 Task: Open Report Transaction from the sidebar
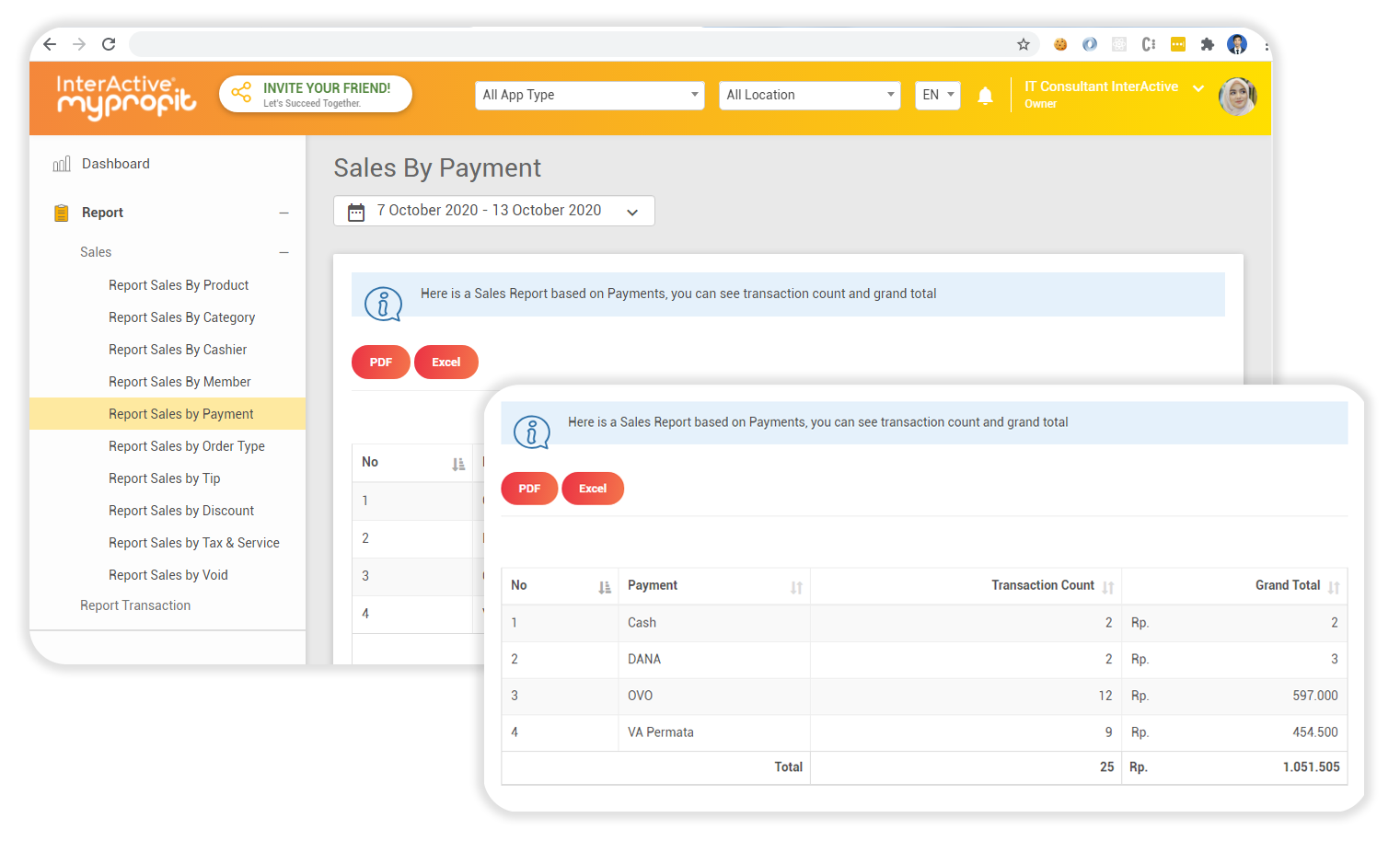135,605
